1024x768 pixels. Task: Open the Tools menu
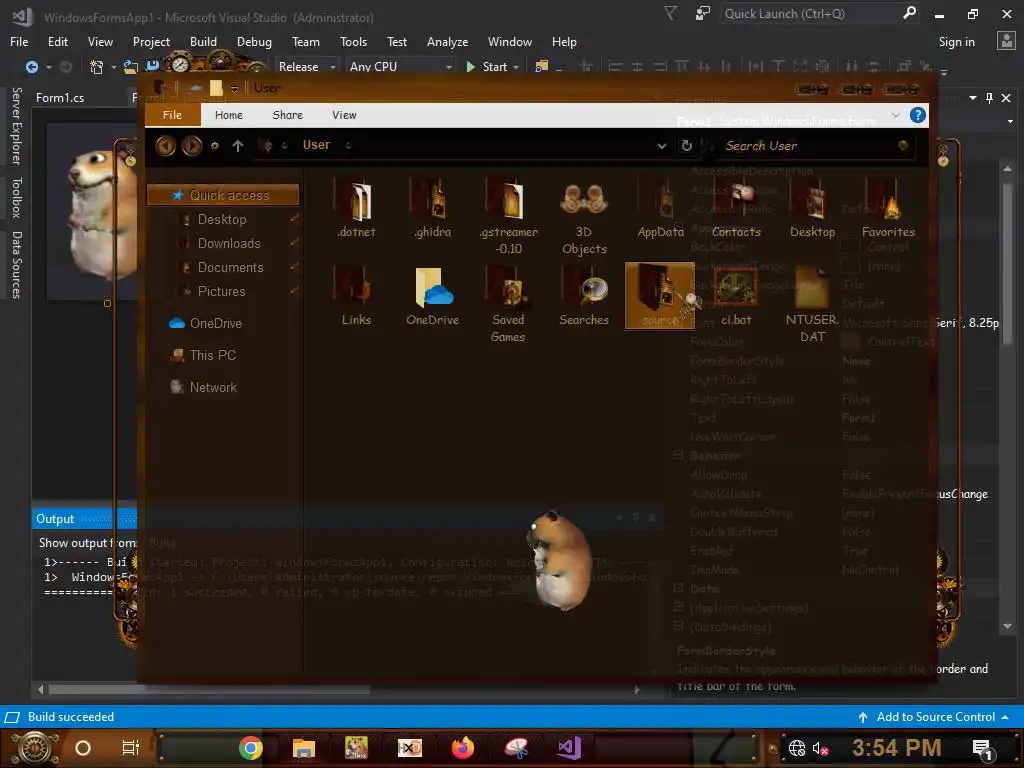coord(353,42)
